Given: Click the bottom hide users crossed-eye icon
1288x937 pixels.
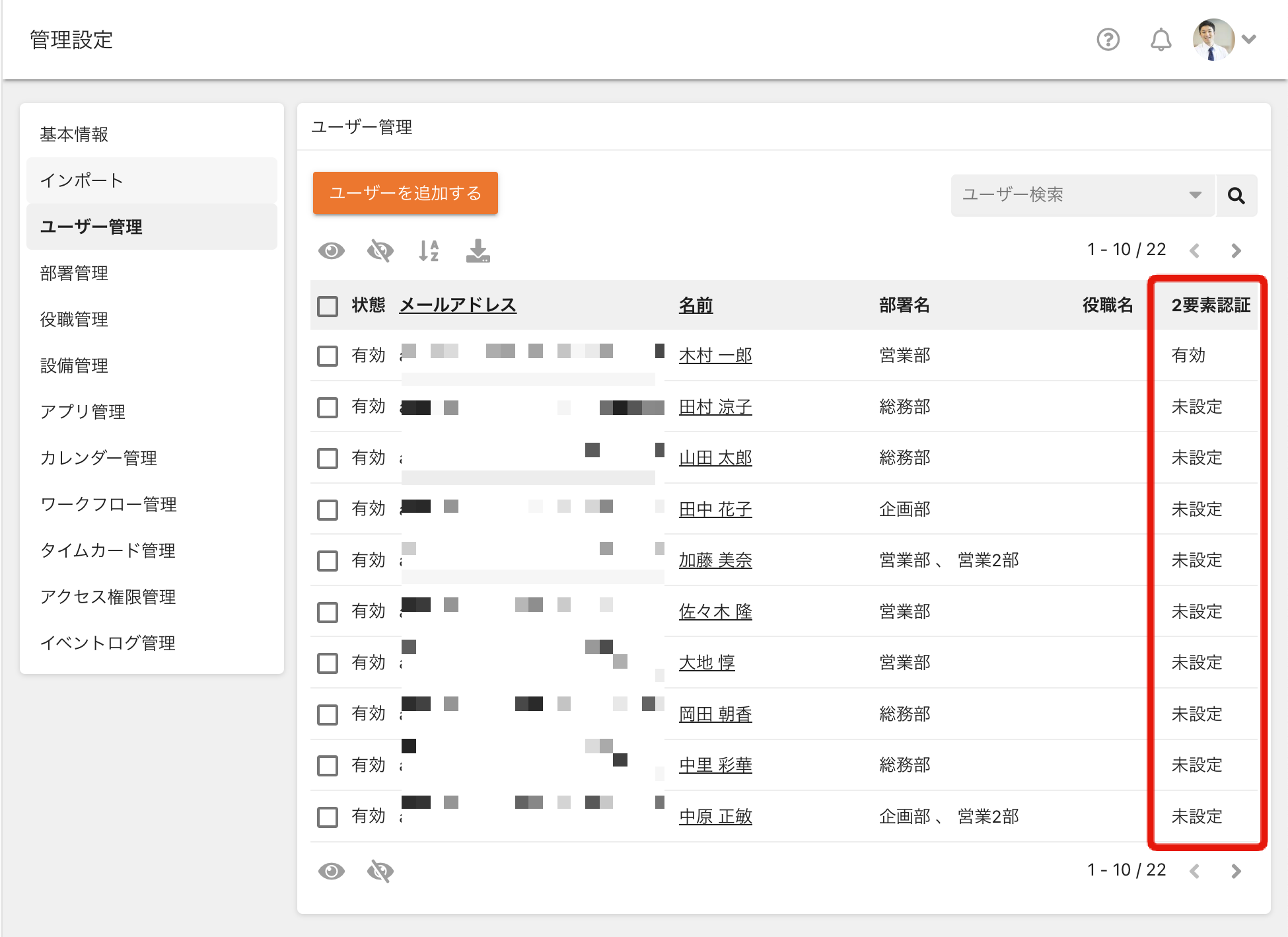Looking at the screenshot, I should (x=380, y=871).
